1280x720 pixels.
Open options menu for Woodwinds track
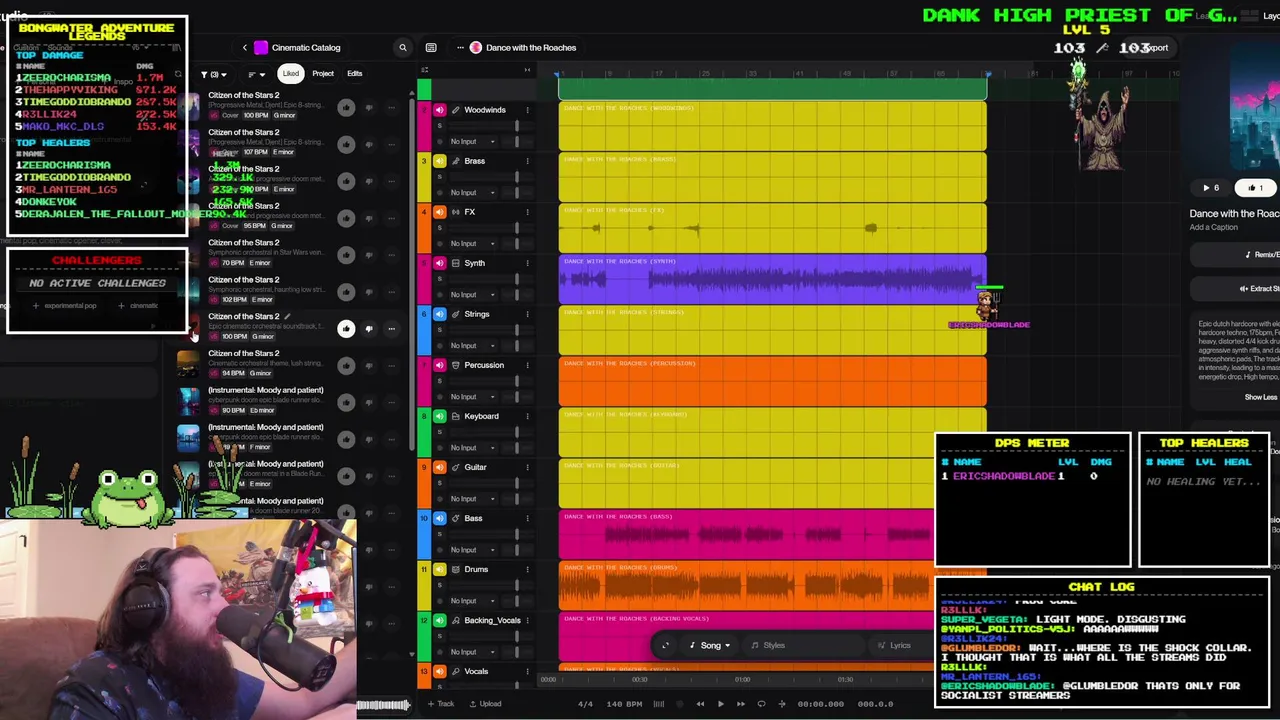(x=527, y=110)
